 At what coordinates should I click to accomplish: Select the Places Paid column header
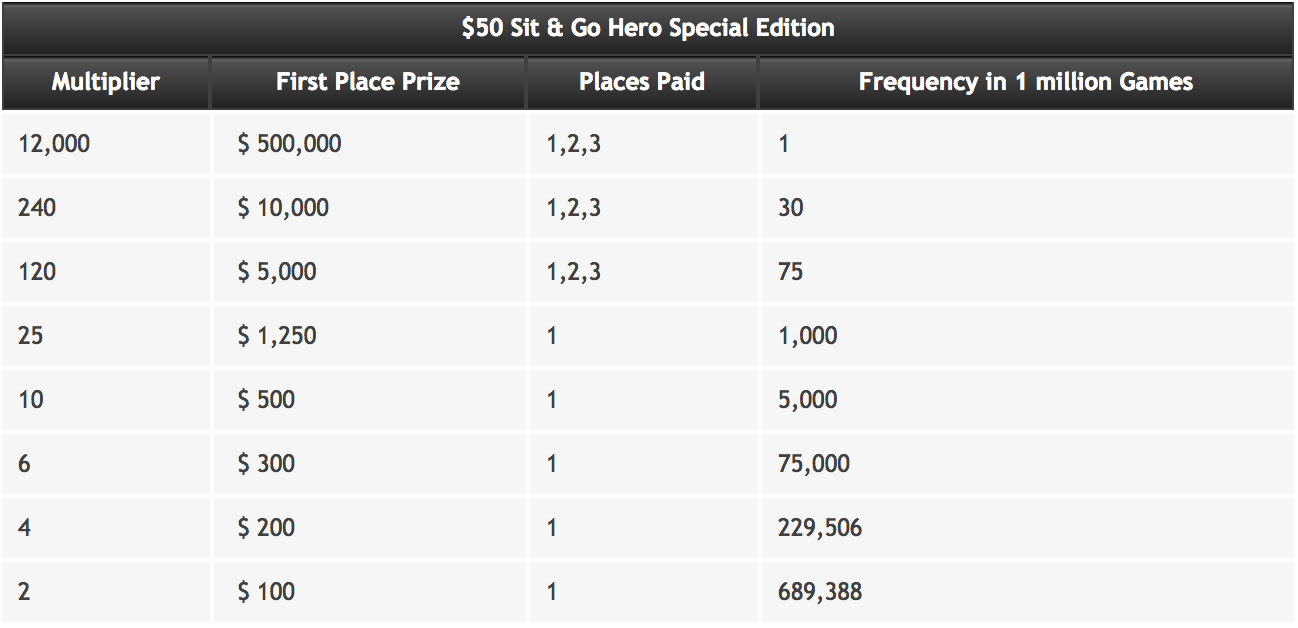click(642, 82)
